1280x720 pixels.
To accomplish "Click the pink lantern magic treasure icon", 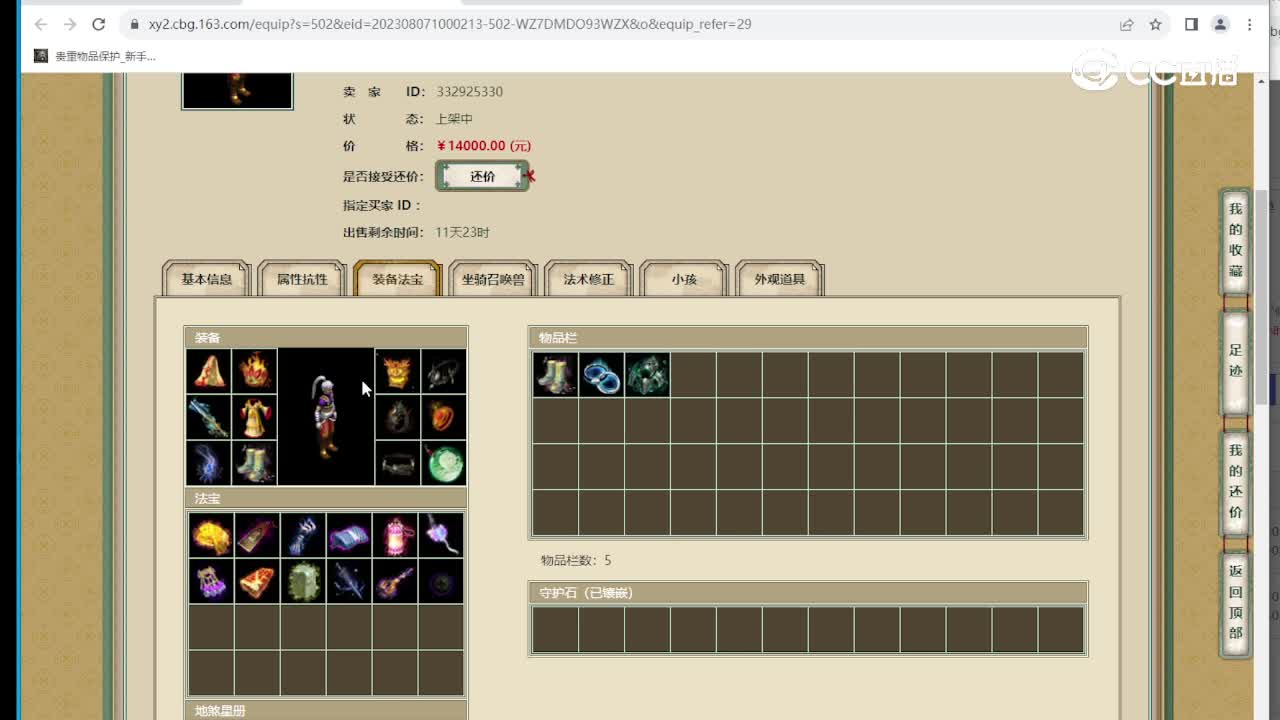I will (x=395, y=535).
